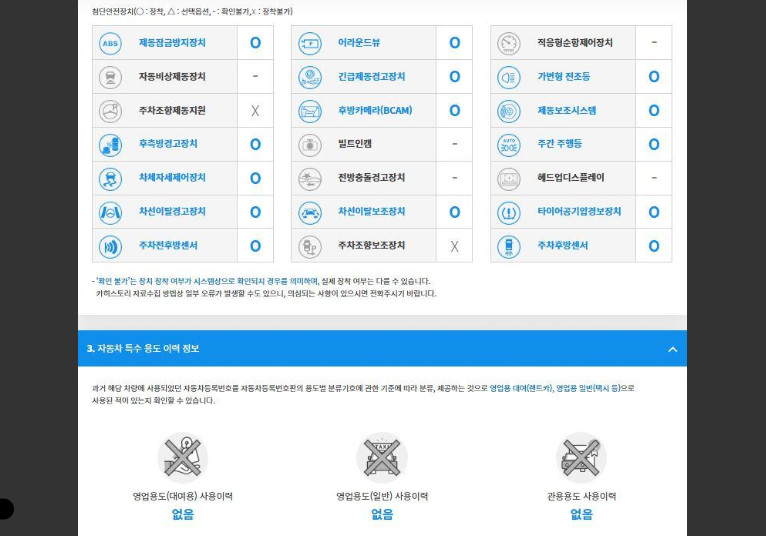Click the 어라운드뷰 icon
The image size is (766, 536).
pyautogui.click(x=310, y=43)
